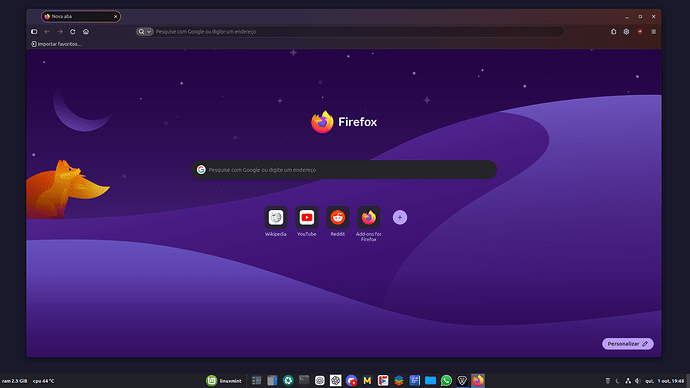
Task: Open the linuxmint menu button
Action: pos(224,381)
